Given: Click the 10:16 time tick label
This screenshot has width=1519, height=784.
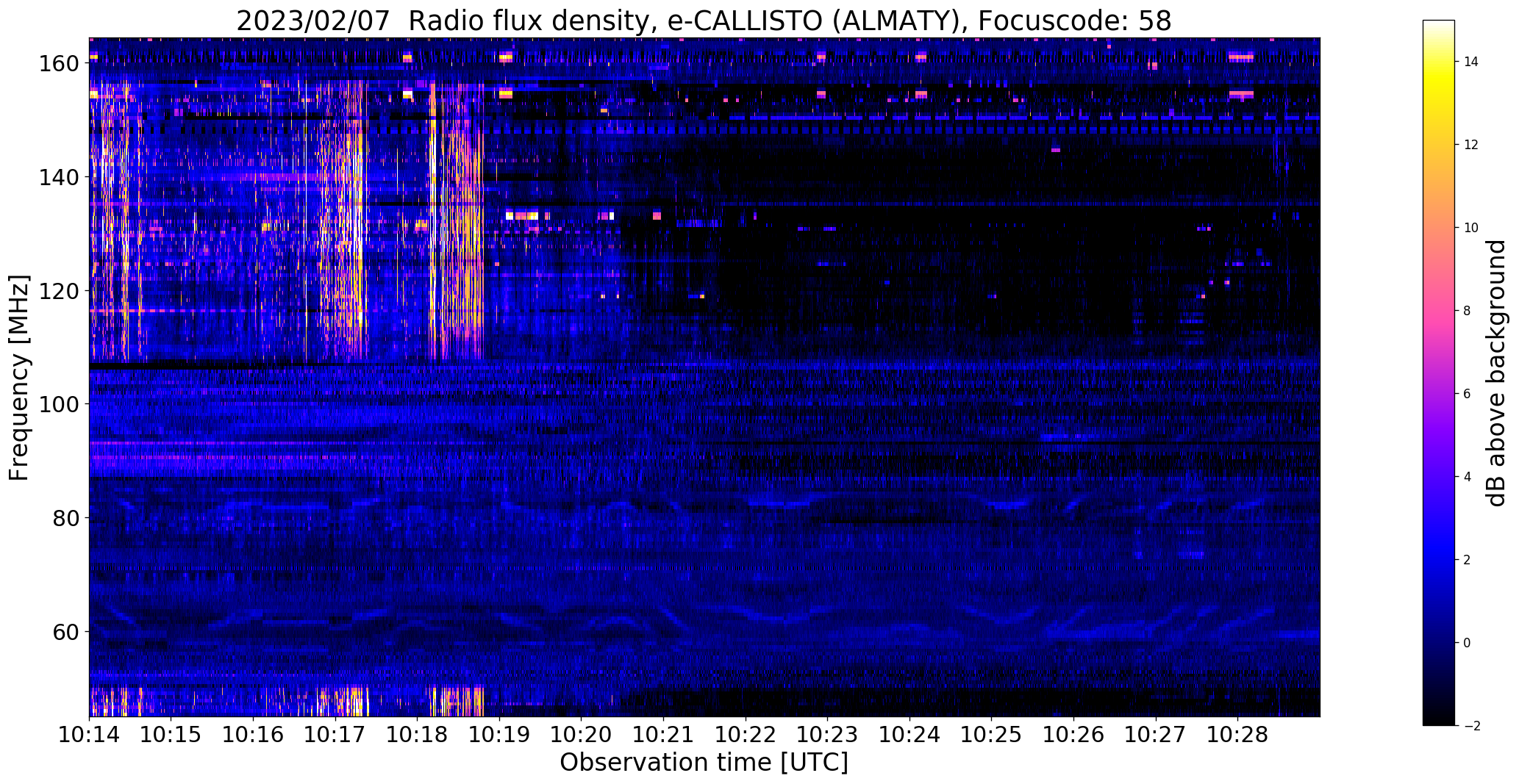Looking at the screenshot, I should (253, 735).
